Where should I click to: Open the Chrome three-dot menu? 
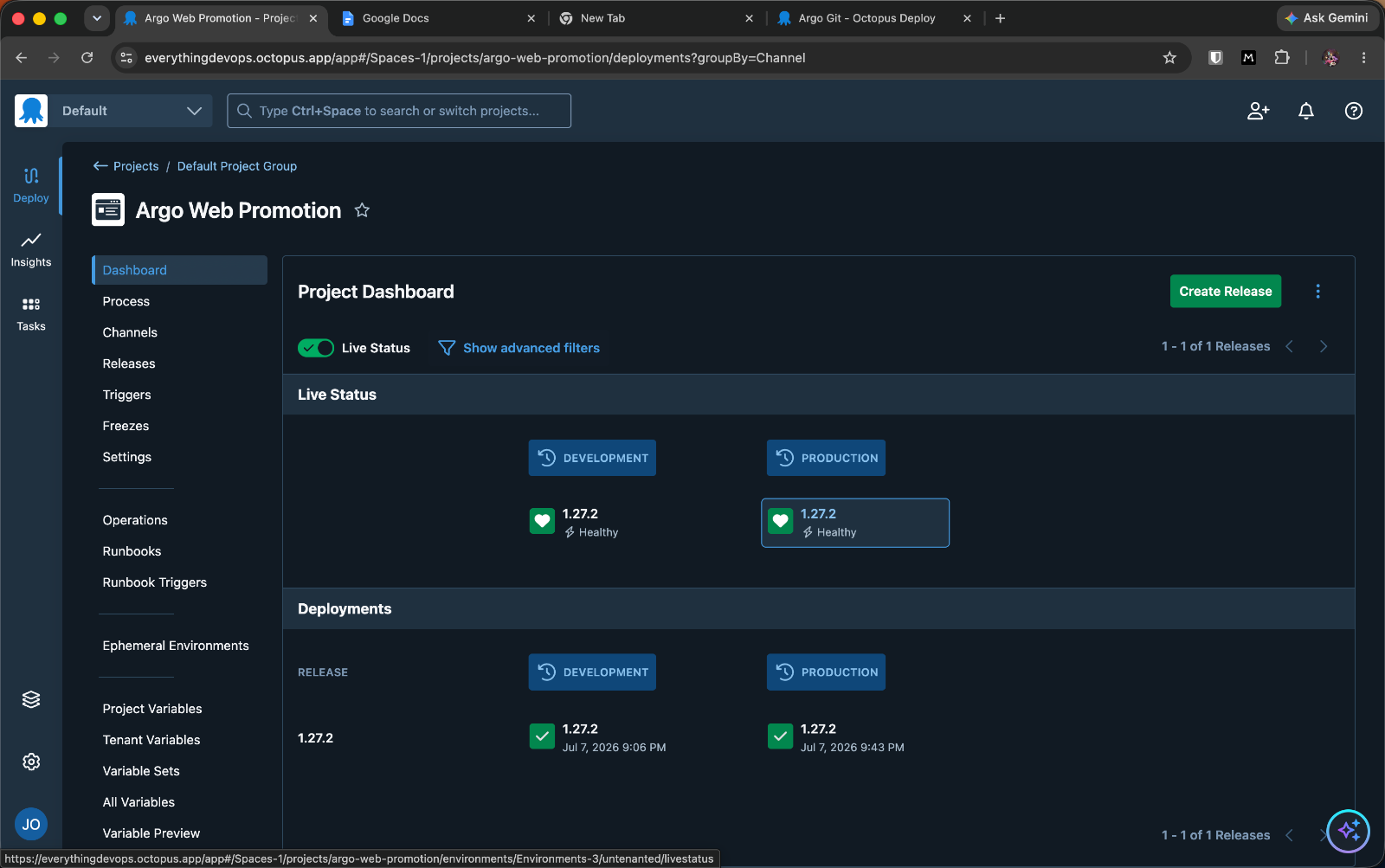1364,57
